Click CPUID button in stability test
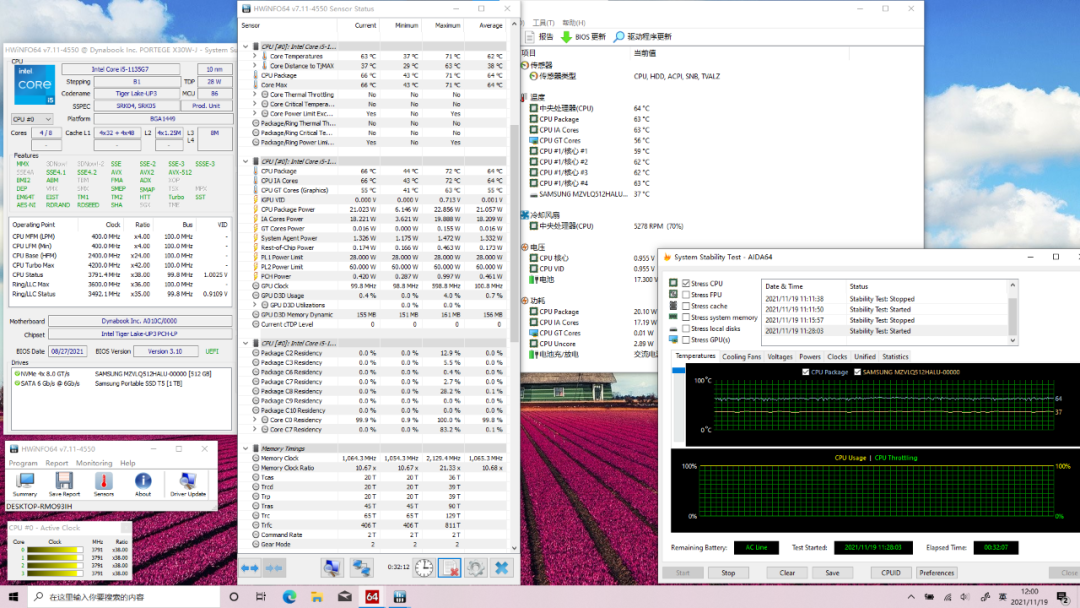 [891, 573]
